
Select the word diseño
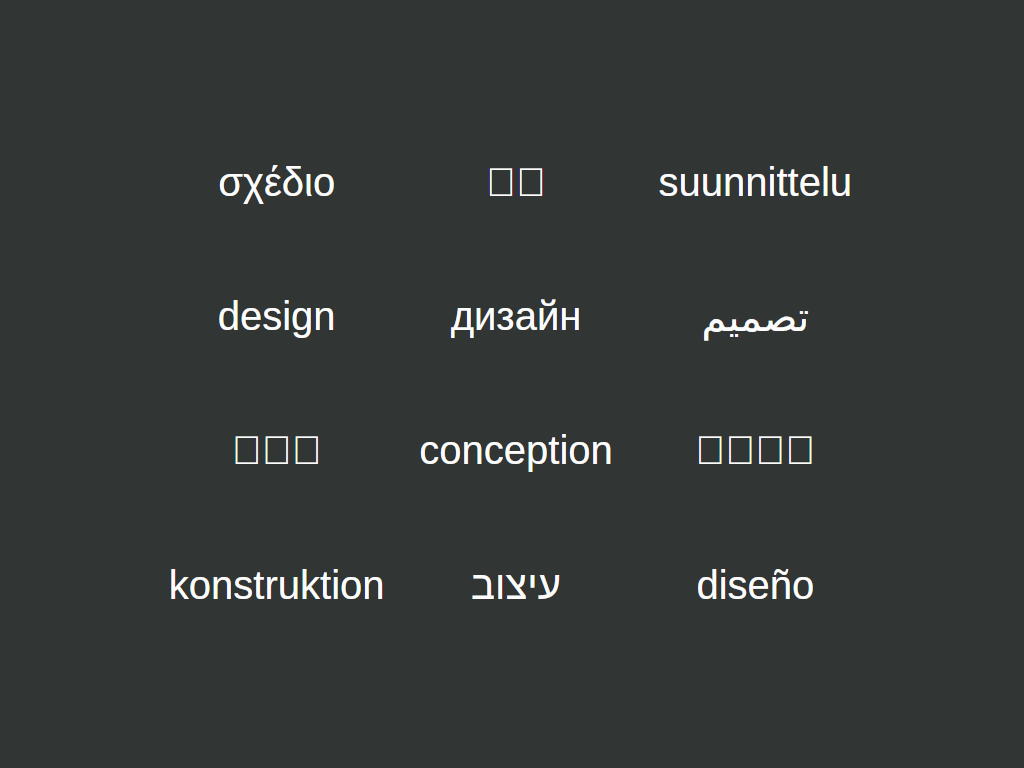[x=755, y=585]
